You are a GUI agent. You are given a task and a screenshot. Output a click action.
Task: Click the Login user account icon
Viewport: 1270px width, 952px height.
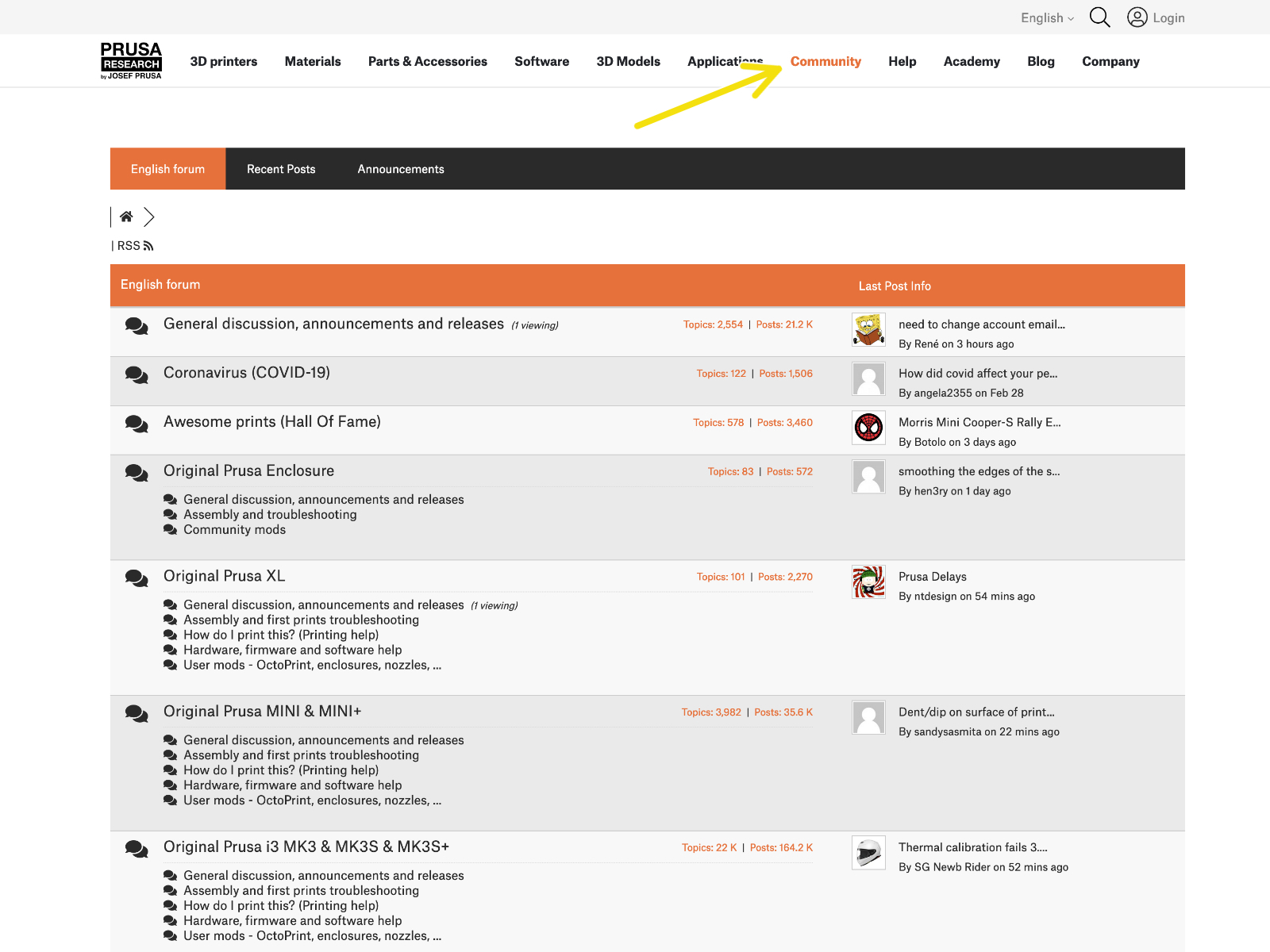coord(1137,17)
